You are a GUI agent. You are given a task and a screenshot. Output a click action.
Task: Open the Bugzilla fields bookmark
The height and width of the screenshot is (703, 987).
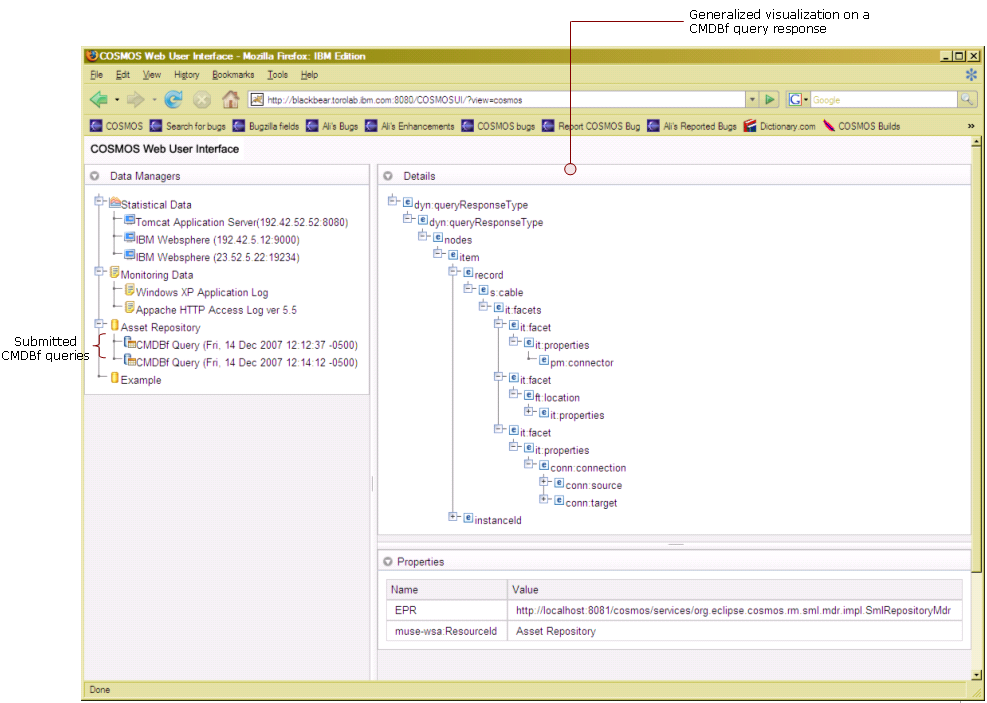[266, 126]
